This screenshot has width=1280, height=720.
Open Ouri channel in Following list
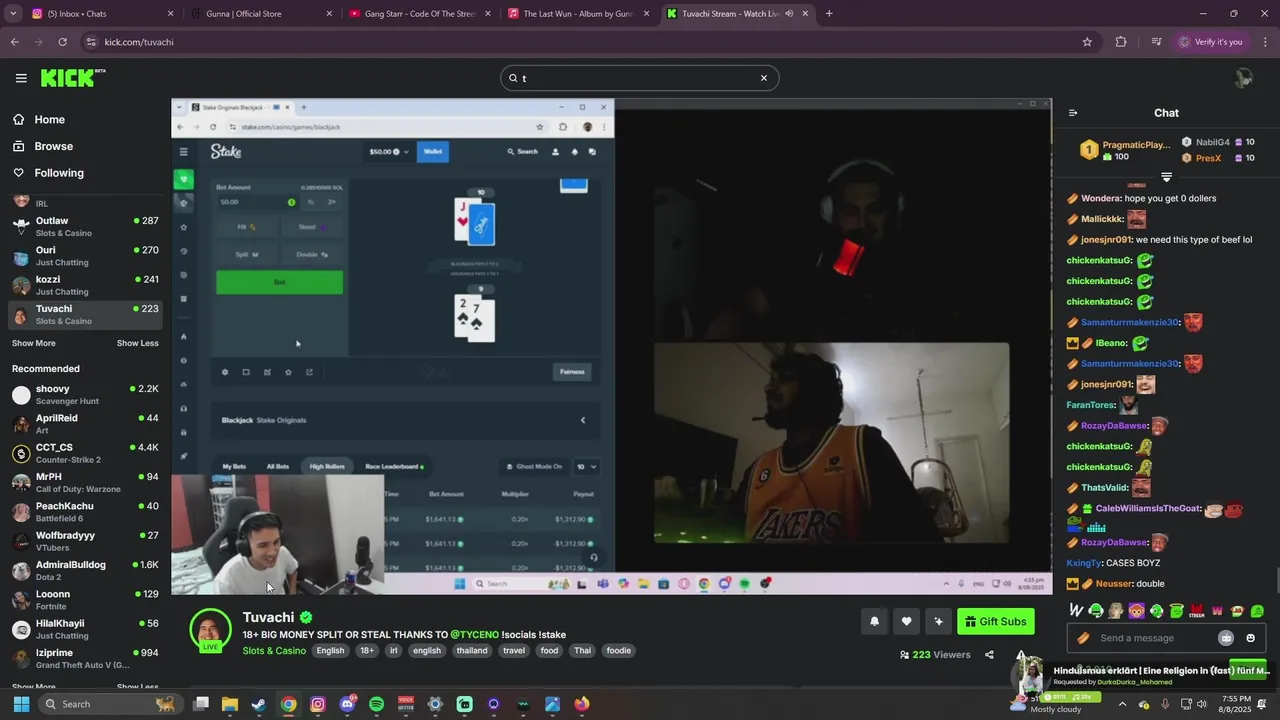(x=85, y=256)
